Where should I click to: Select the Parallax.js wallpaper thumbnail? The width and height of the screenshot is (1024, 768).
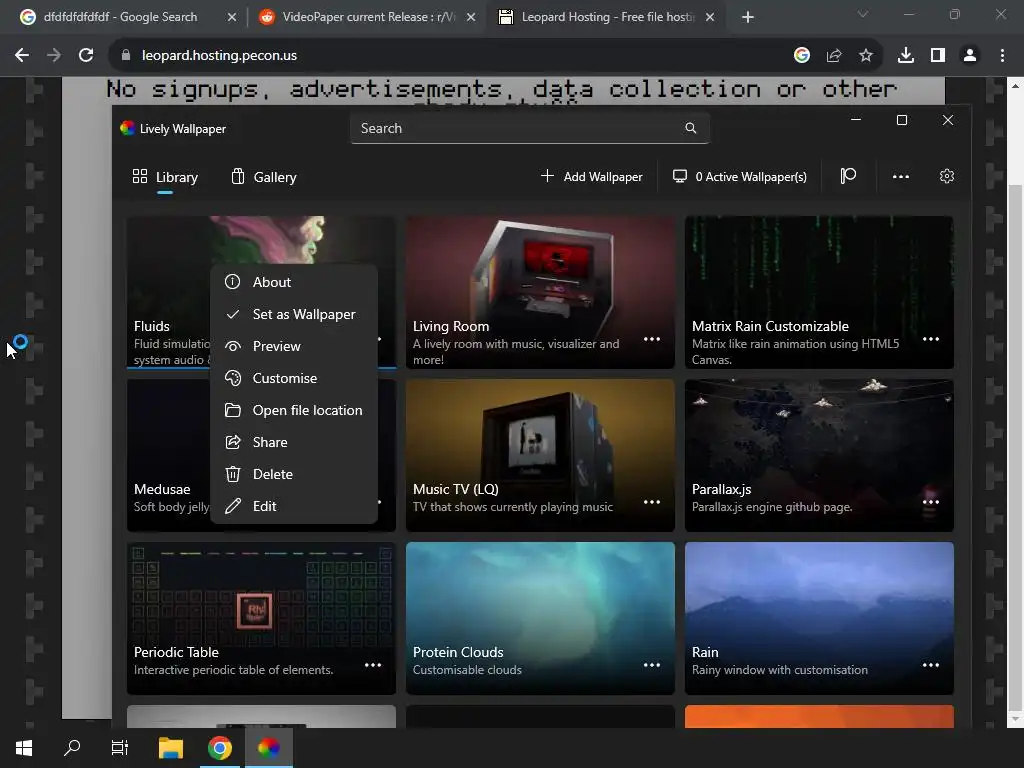[x=819, y=455]
